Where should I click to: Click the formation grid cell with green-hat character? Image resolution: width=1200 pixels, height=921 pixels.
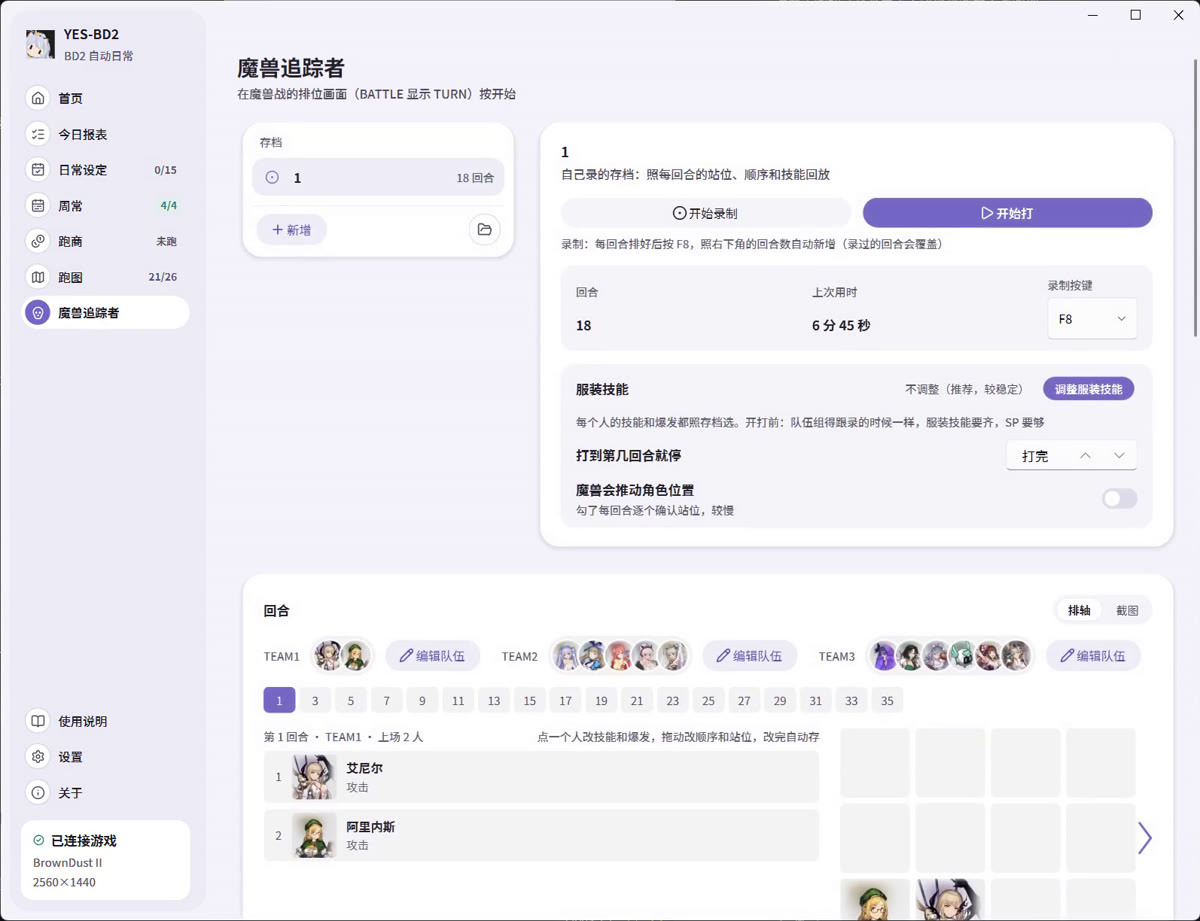875,901
